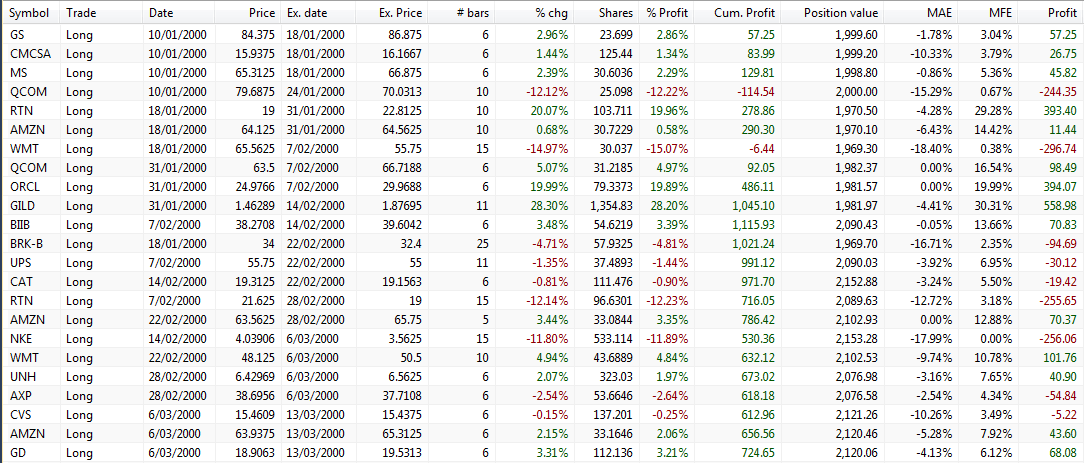Sort by the Ex. date column header
This screenshot has width=1084, height=463.
317,12
